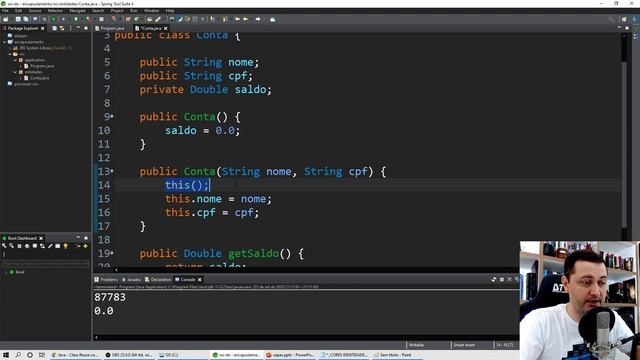Switch to OBS window on taskbar
640x360 pixels.
click(129, 355)
